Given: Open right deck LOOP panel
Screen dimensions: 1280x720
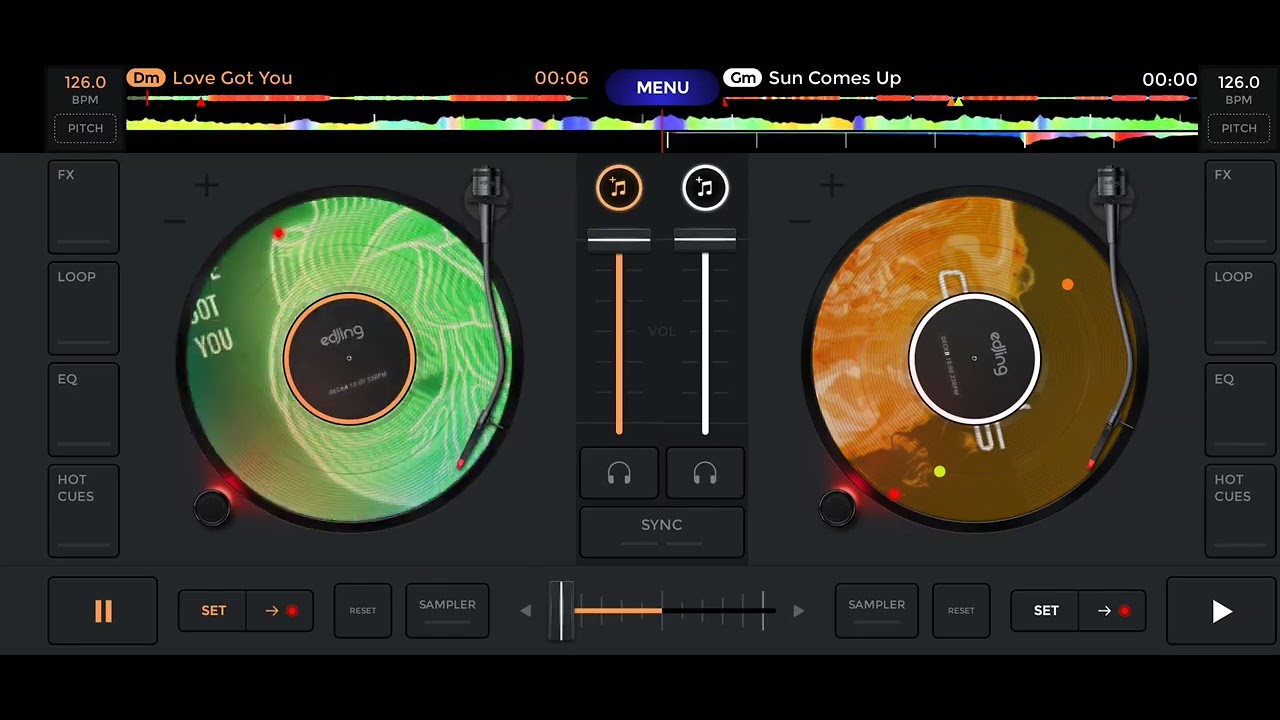Looking at the screenshot, I should tap(1240, 308).
